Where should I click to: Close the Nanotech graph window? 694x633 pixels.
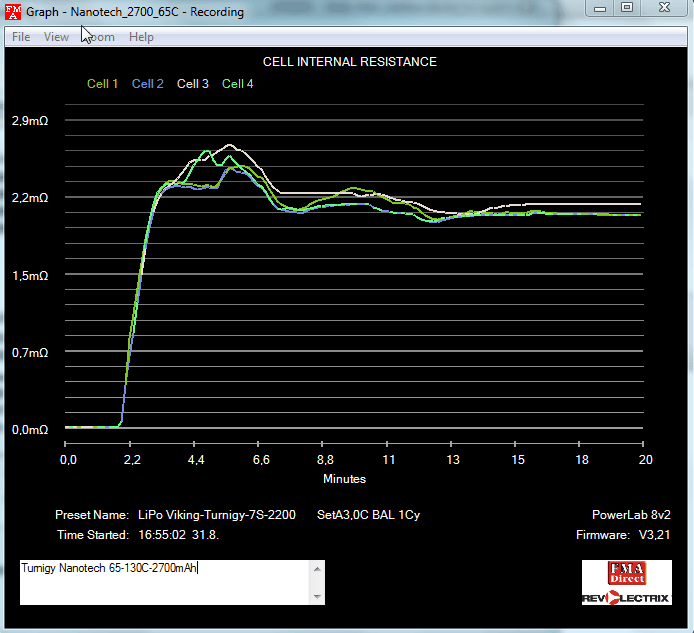[662, 8]
